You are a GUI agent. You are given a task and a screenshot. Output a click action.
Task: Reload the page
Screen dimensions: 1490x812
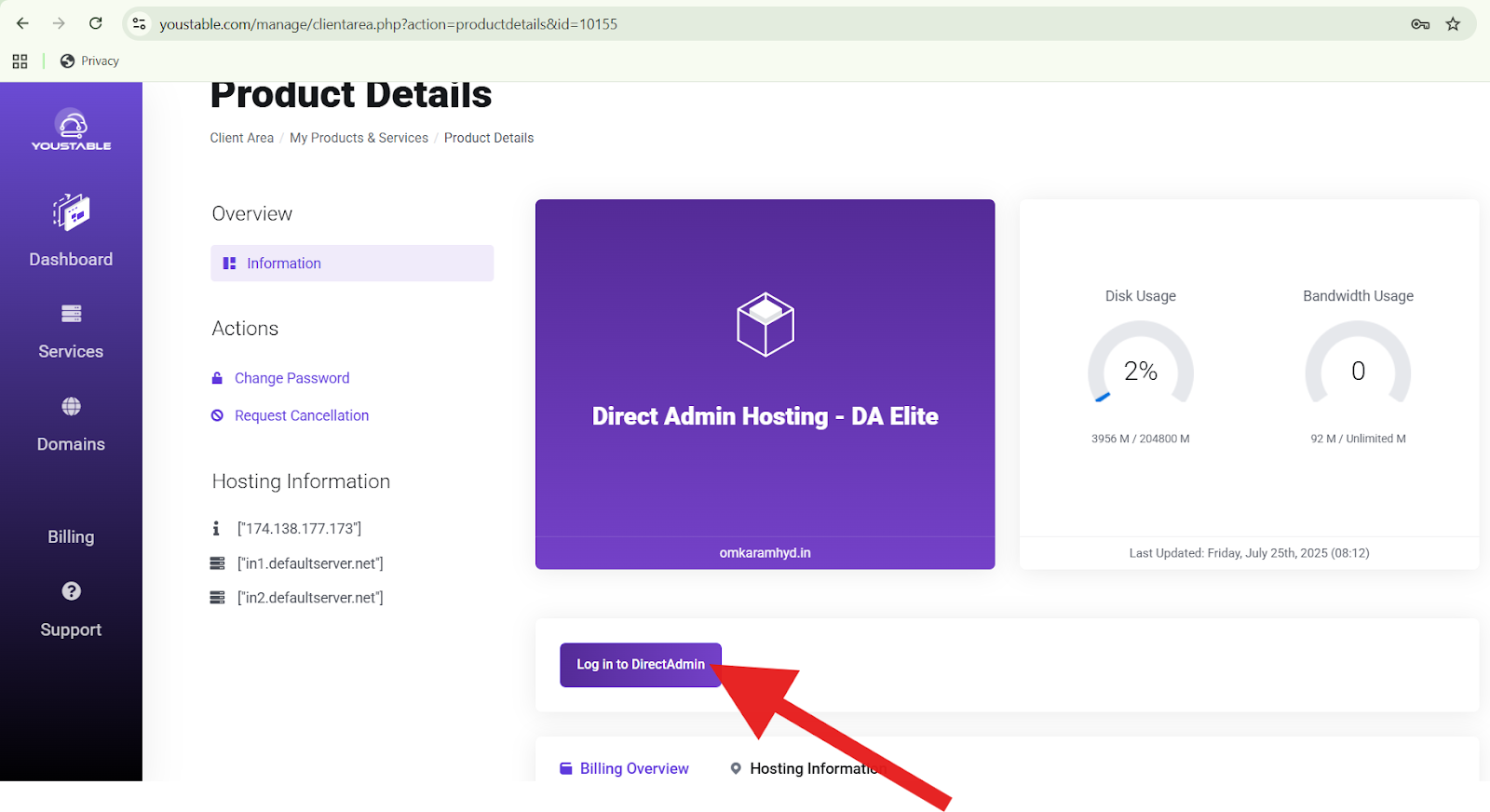pos(95,23)
